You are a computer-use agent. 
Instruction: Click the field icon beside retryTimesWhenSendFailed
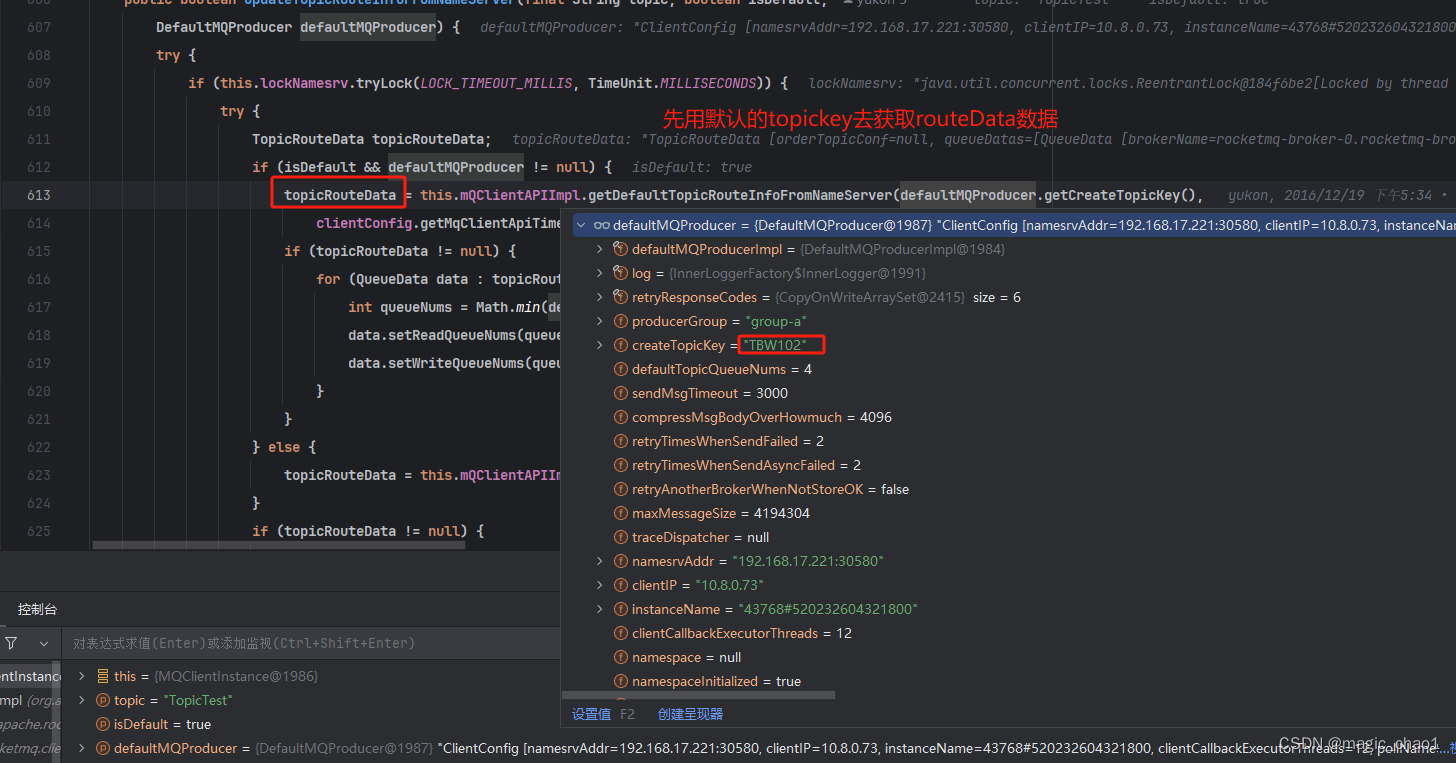click(620, 441)
